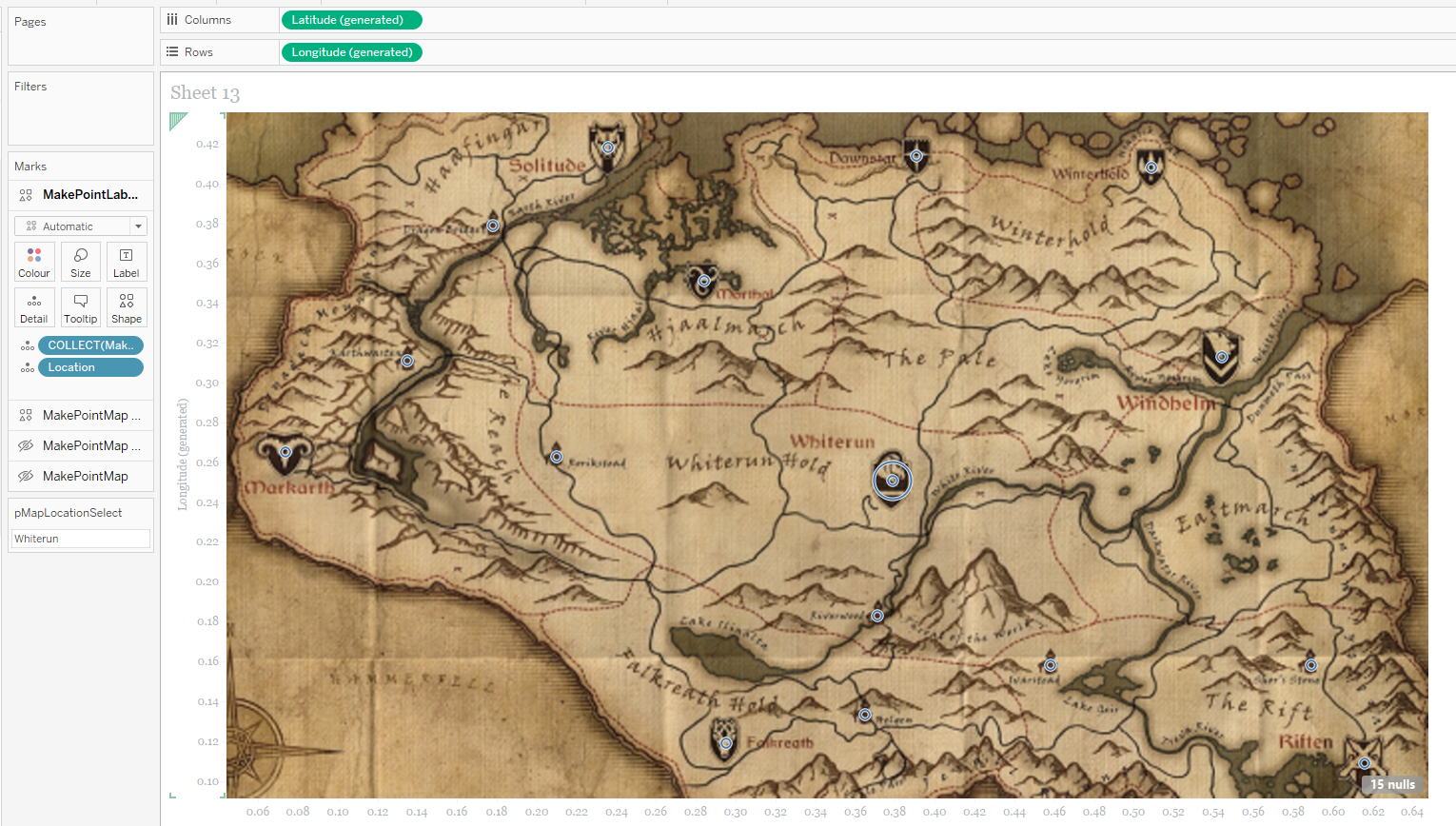
Task: Click the detail icon beside COLLECT pill
Action: point(28,346)
